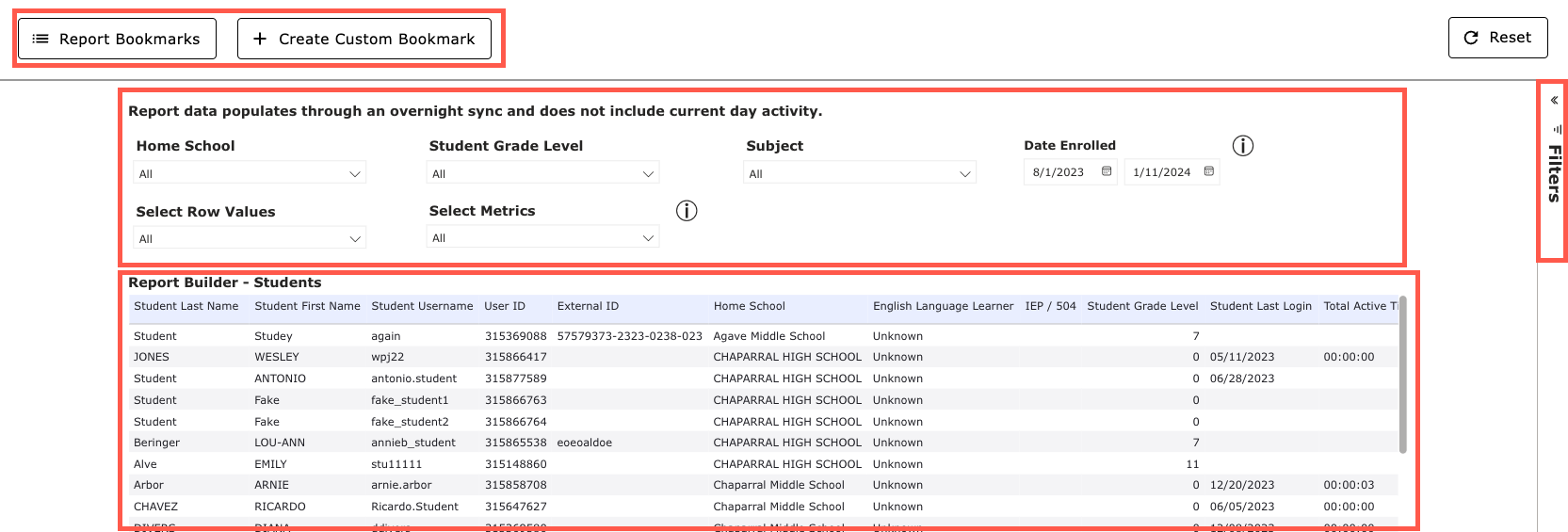Click the end date field 1/11/2024
This screenshot has width=1568, height=532.
(1161, 172)
